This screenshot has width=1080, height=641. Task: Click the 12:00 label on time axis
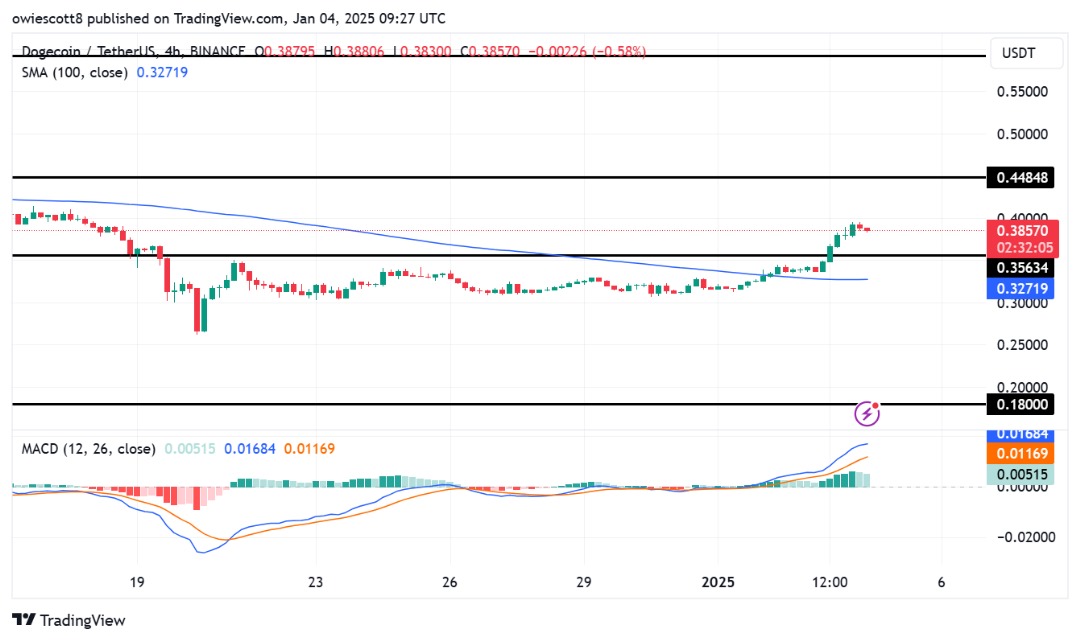[830, 582]
